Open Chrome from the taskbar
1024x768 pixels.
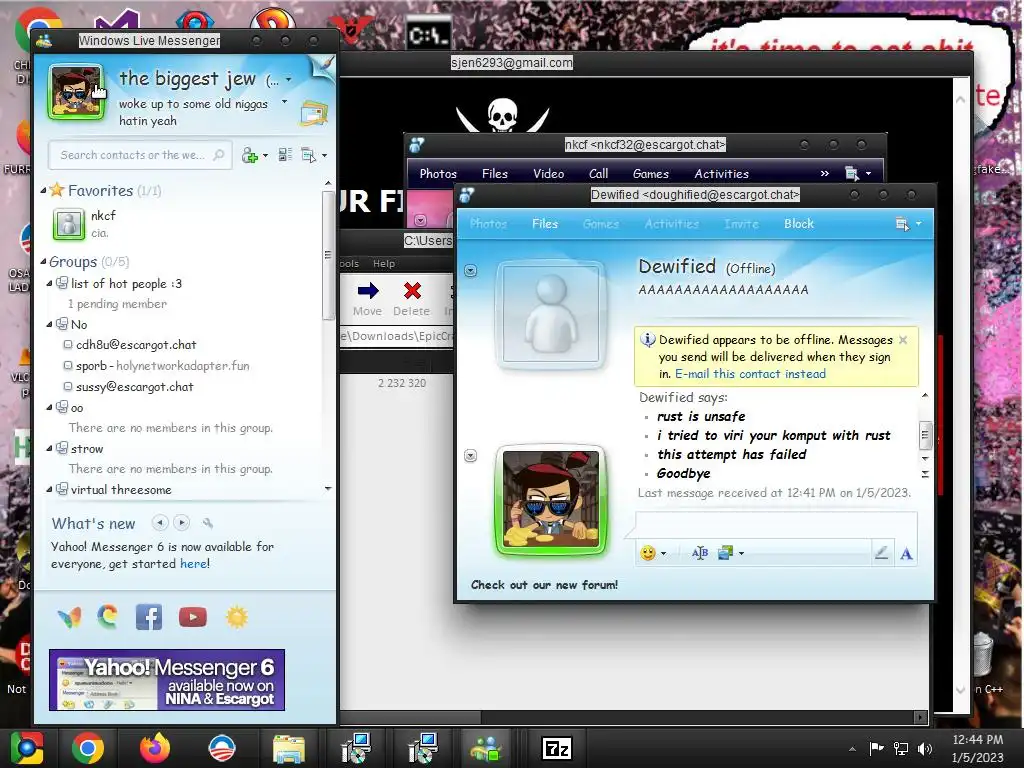(88, 748)
